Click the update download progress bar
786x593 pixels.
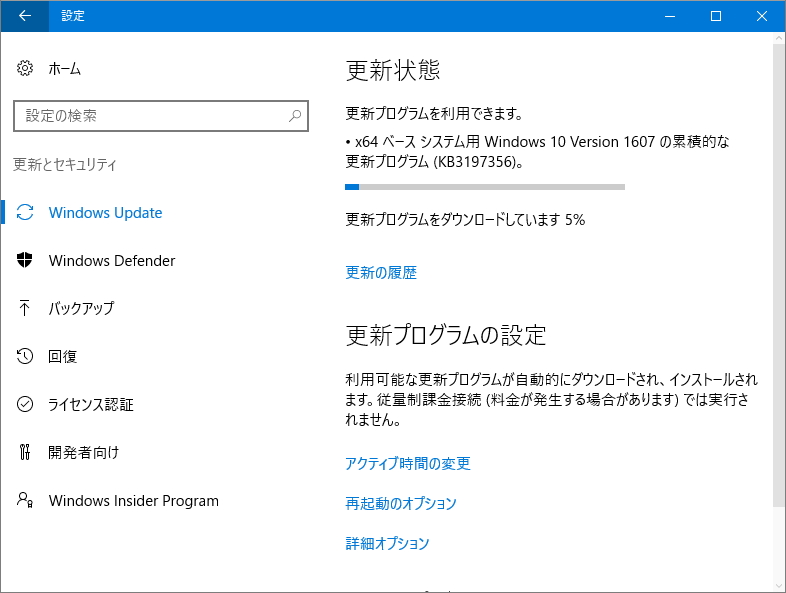point(485,187)
